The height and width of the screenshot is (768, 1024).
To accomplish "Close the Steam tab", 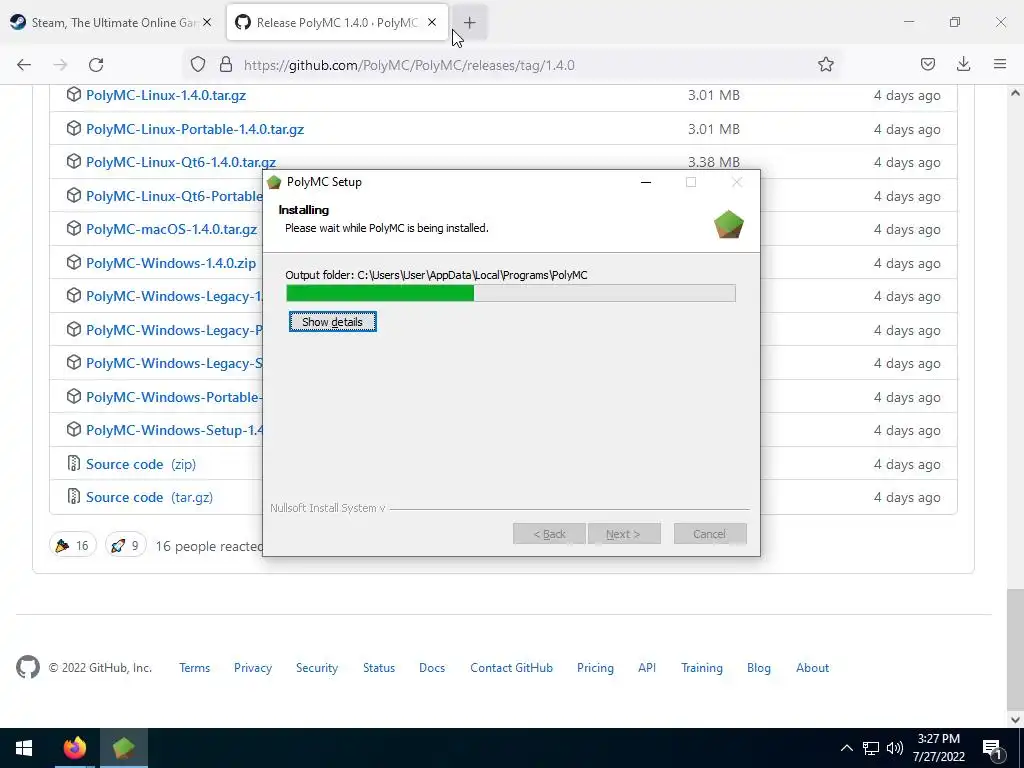I will tap(207, 22).
